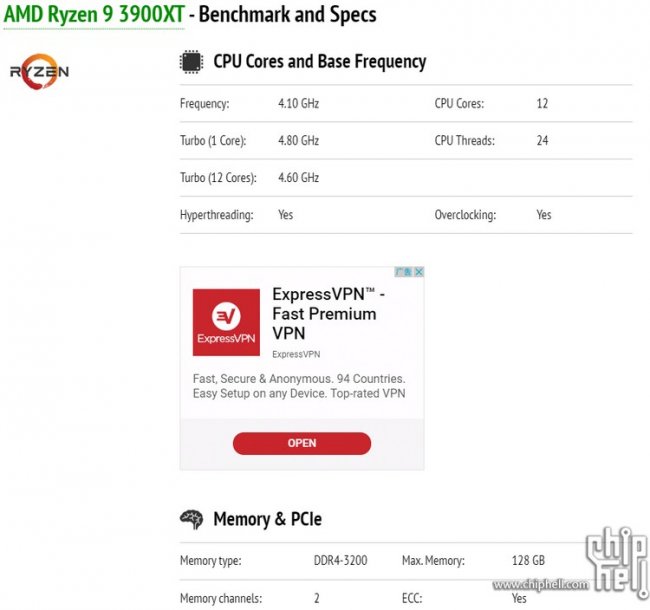Viewport: 650px width, 610px height.
Task: Select the Memory & PCIe section heading
Action: [x=267, y=519]
